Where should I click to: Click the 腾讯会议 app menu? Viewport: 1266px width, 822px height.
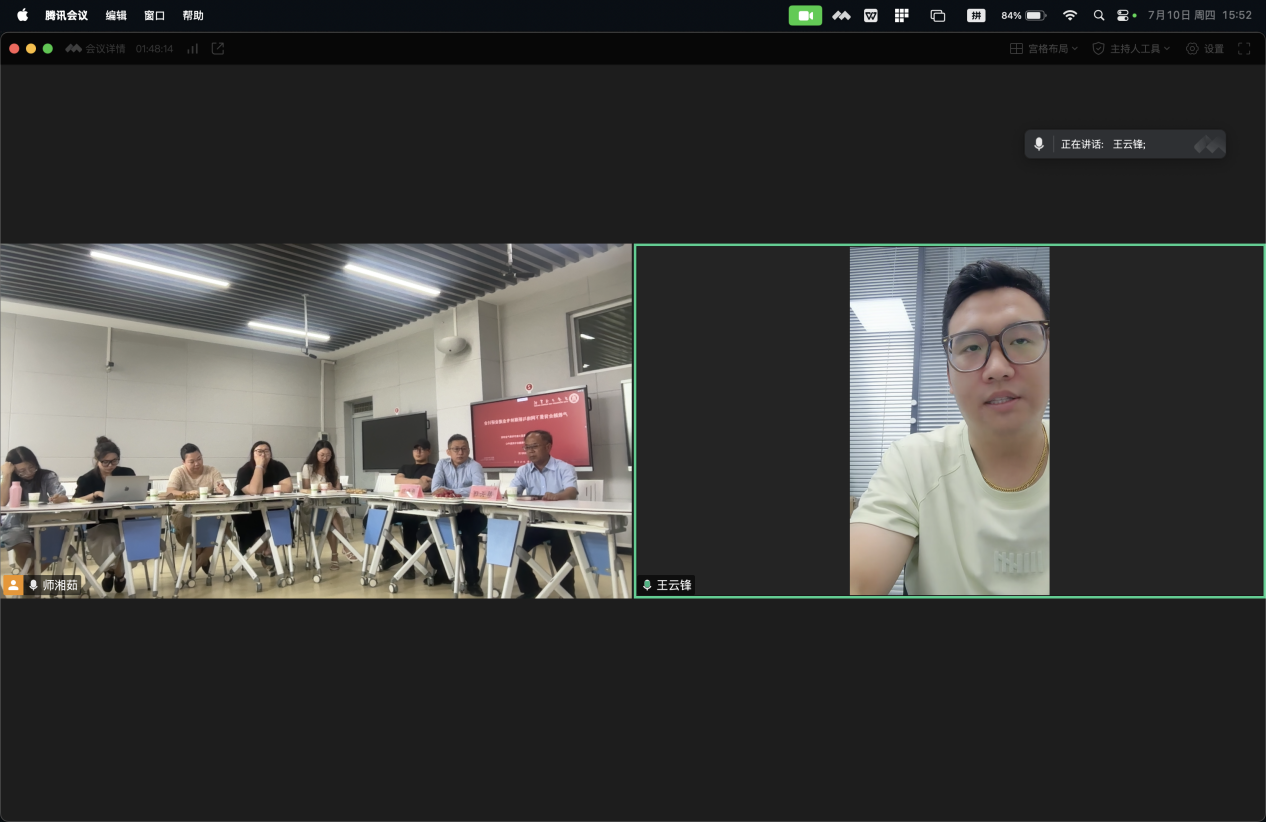tap(66, 15)
